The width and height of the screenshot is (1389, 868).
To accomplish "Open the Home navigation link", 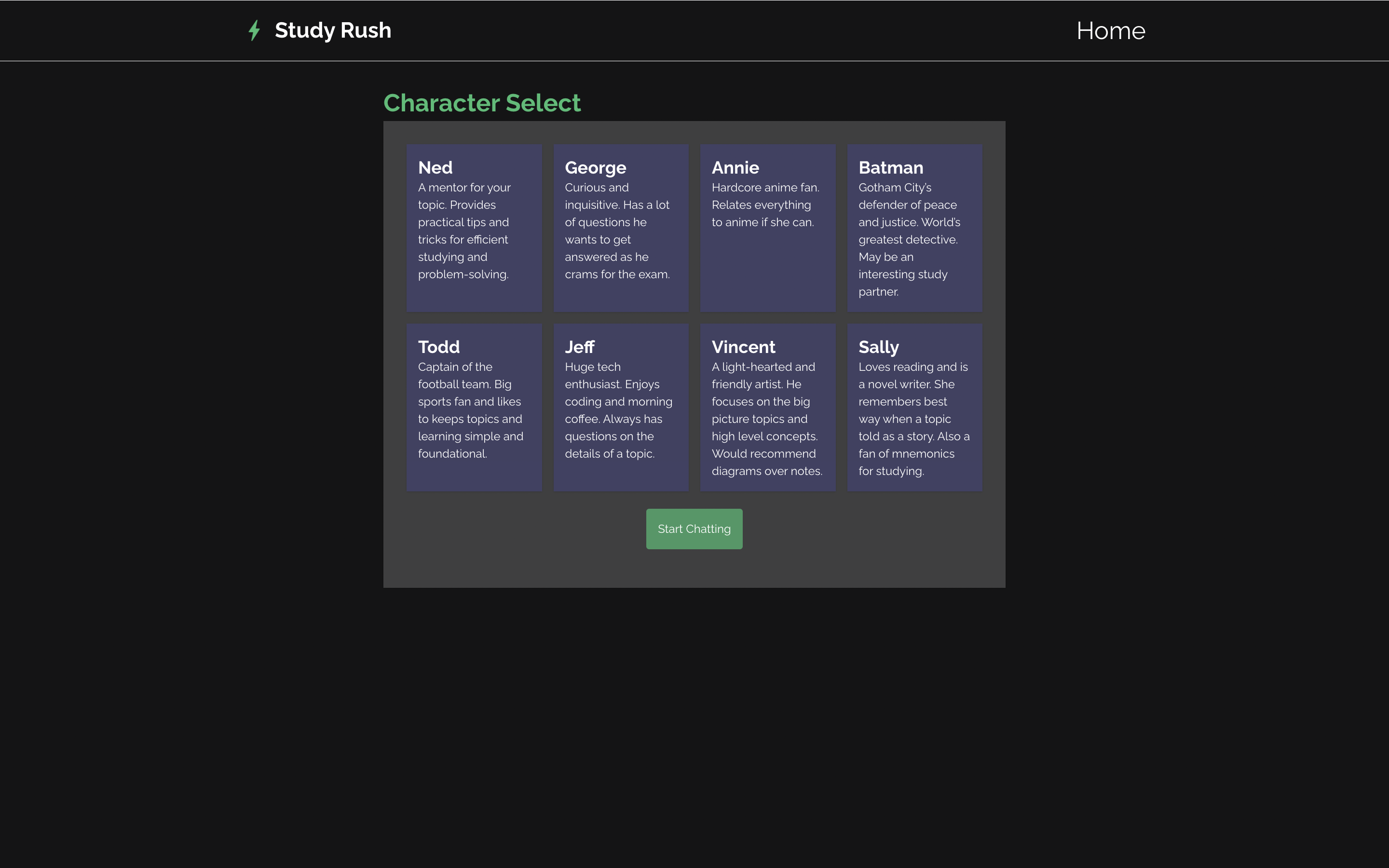I will click(1110, 31).
